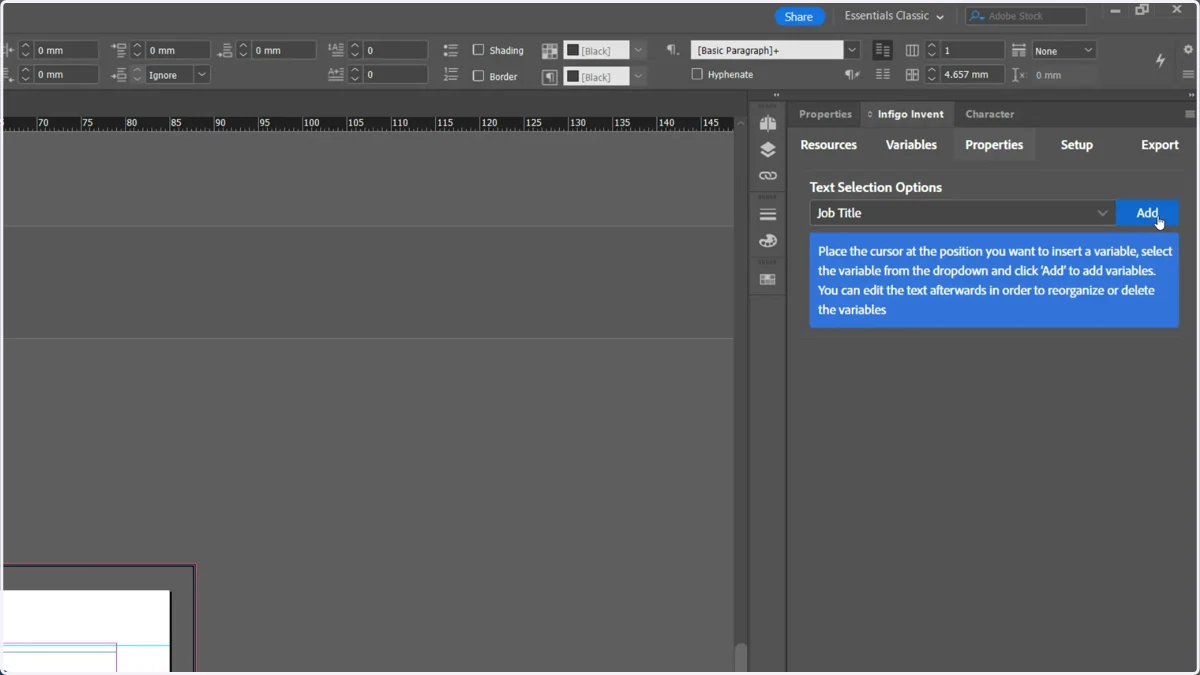Image resolution: width=1200 pixels, height=675 pixels.
Task: Expand the border color Black dropdown arrow
Action: tap(638, 76)
